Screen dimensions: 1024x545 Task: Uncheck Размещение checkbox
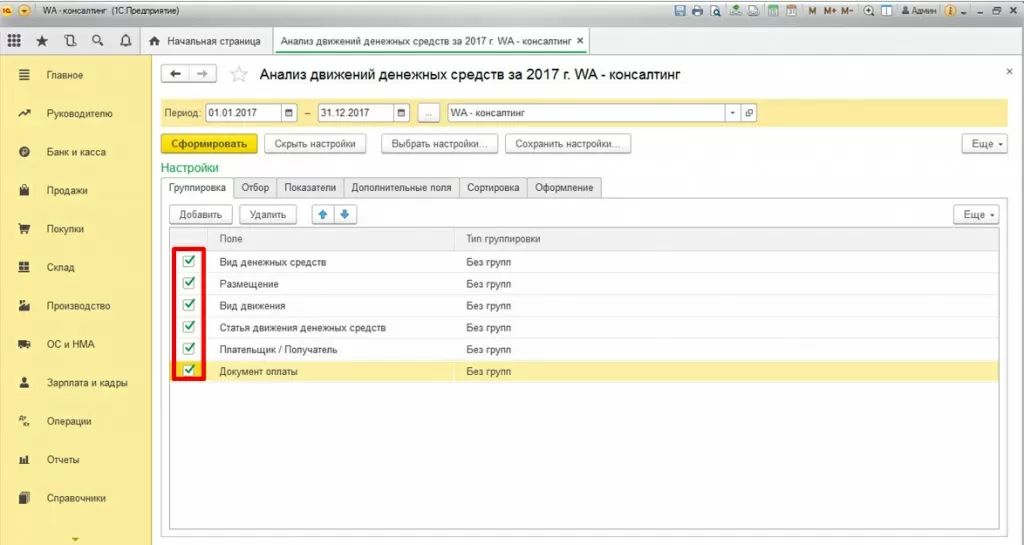pos(189,283)
